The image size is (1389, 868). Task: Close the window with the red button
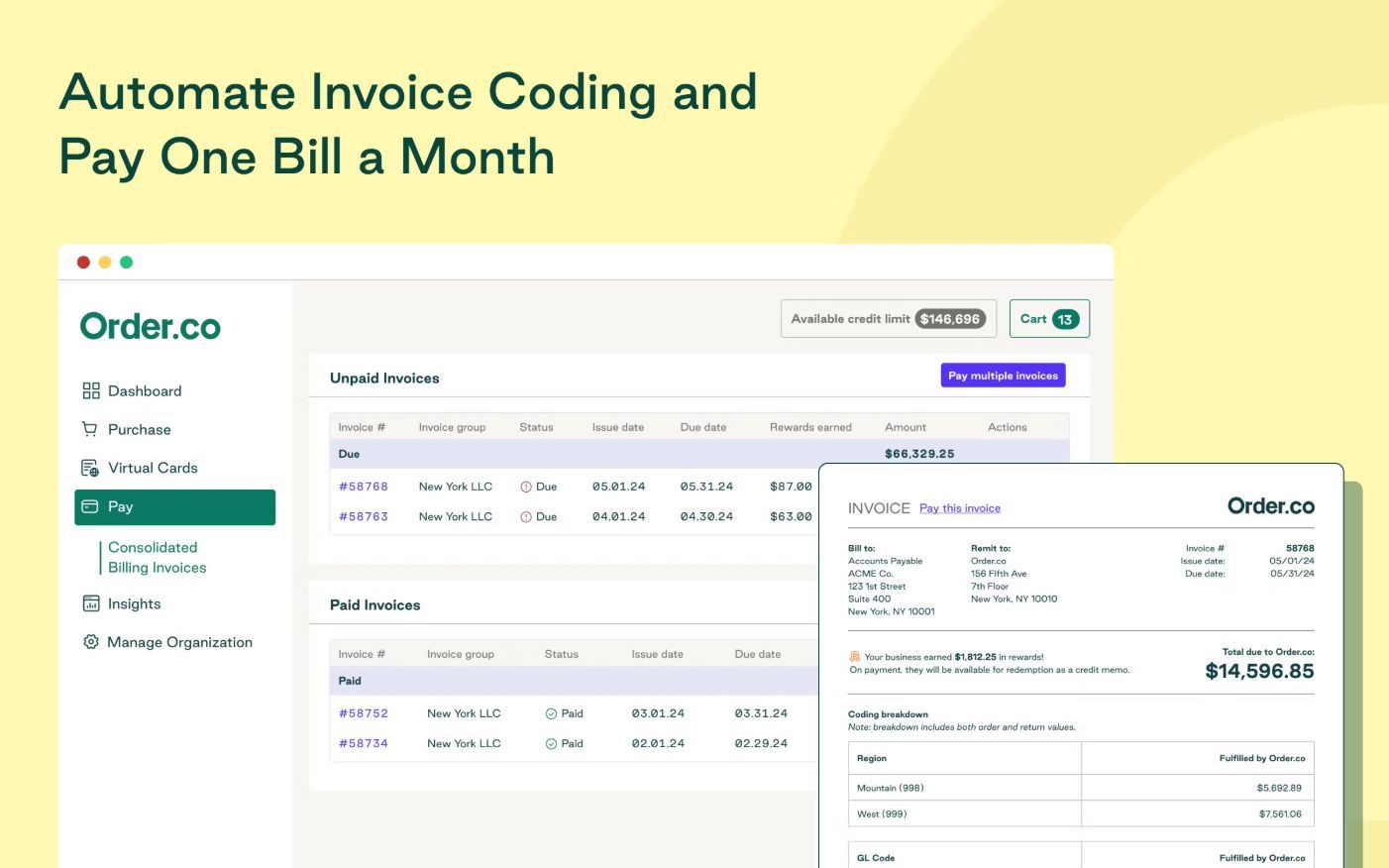pyautogui.click(x=83, y=263)
